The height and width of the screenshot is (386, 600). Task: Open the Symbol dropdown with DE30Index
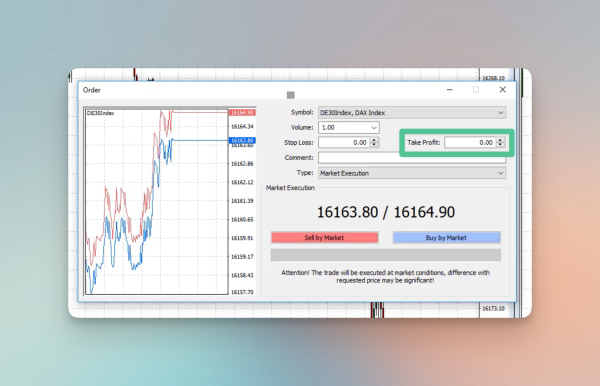[x=412, y=112]
